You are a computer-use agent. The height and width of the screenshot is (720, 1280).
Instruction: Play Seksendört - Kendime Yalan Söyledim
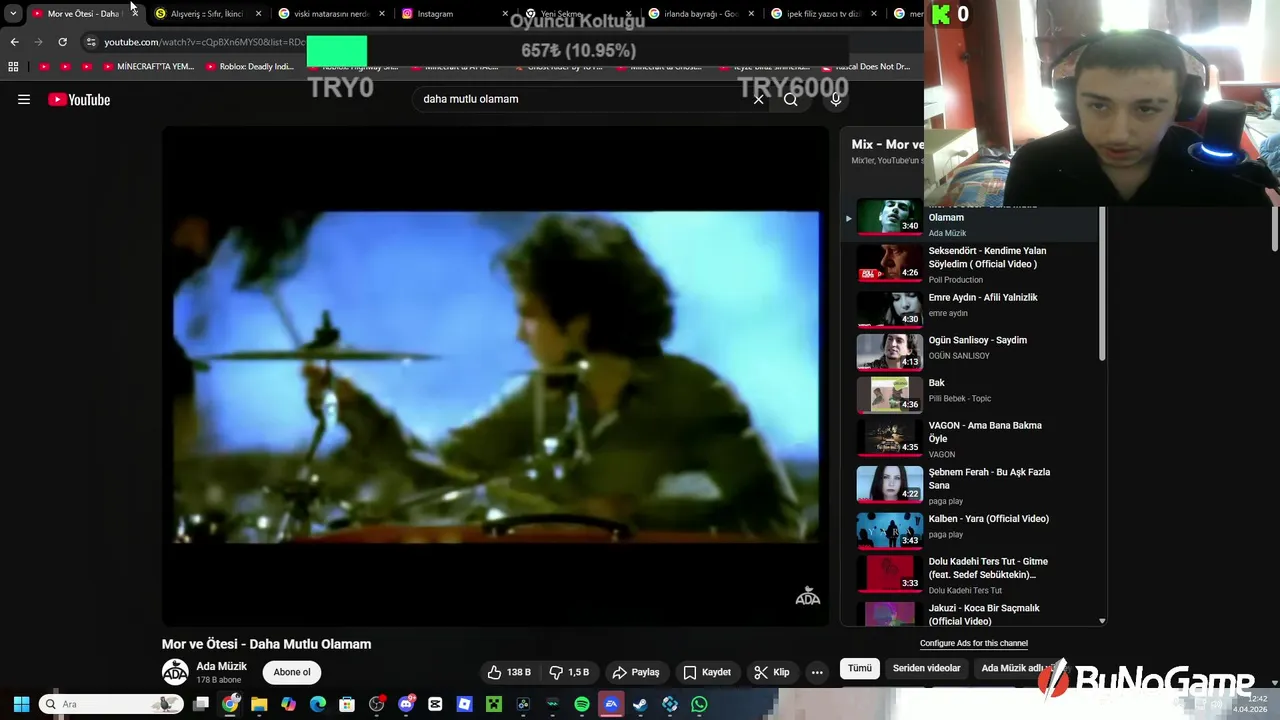970,264
